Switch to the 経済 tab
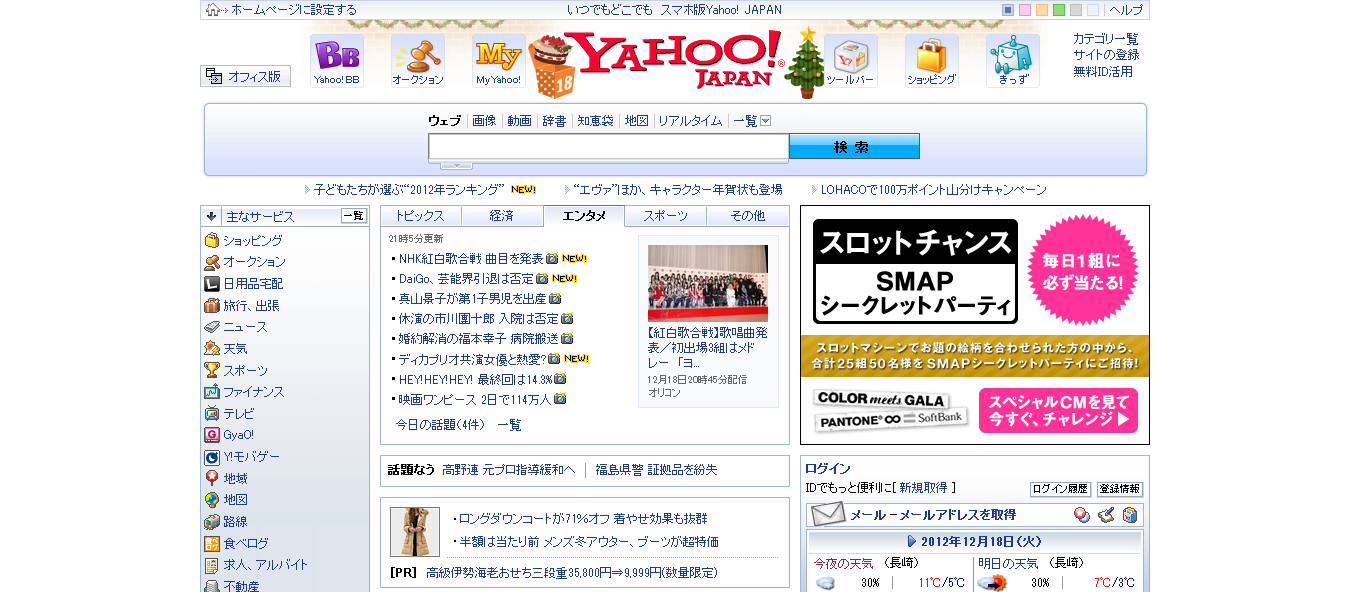This screenshot has height=592, width=1349. (502, 216)
